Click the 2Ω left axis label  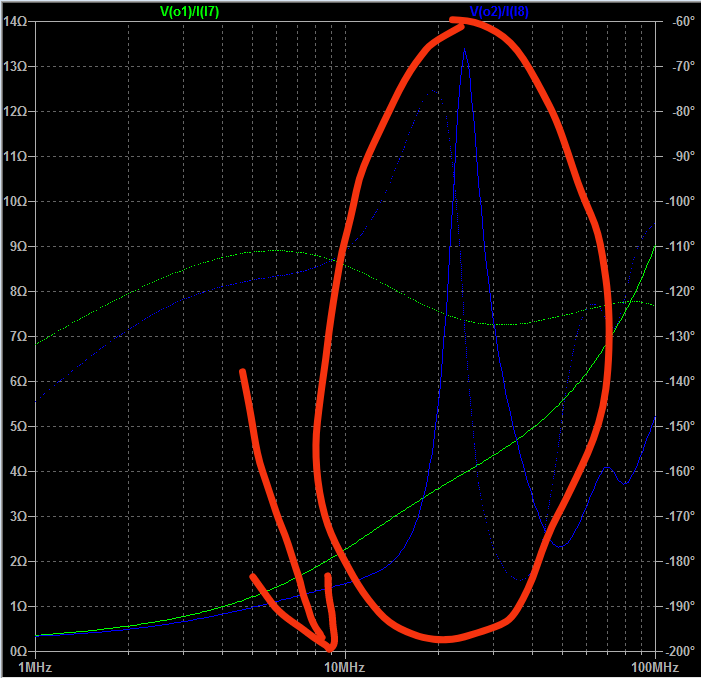18,561
